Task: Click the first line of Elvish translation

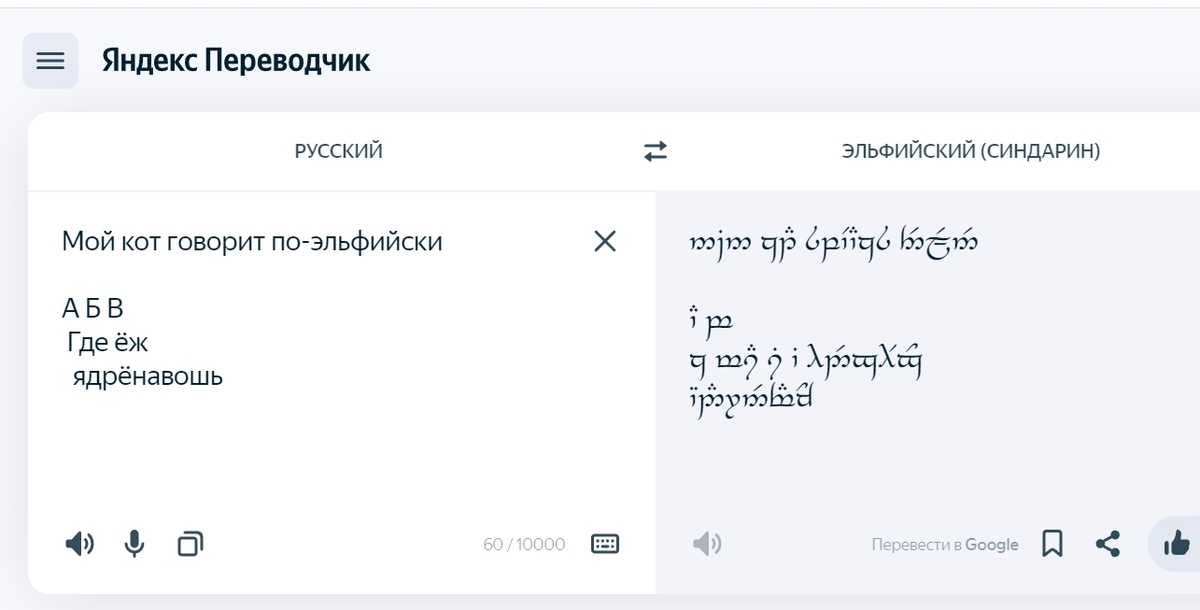Action: (834, 242)
